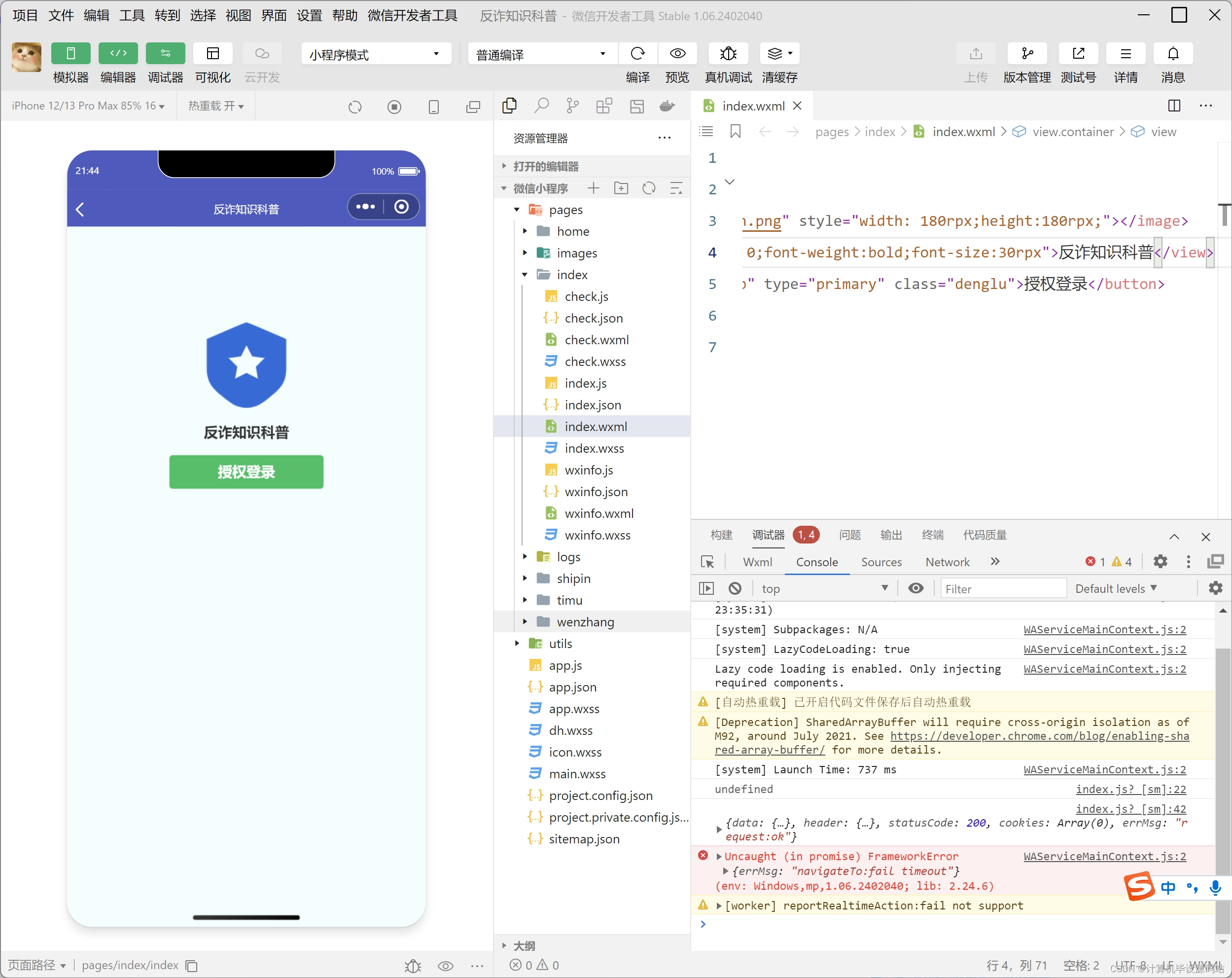The width and height of the screenshot is (1232, 978).
Task: Switch to the Network tab
Action: click(947, 562)
